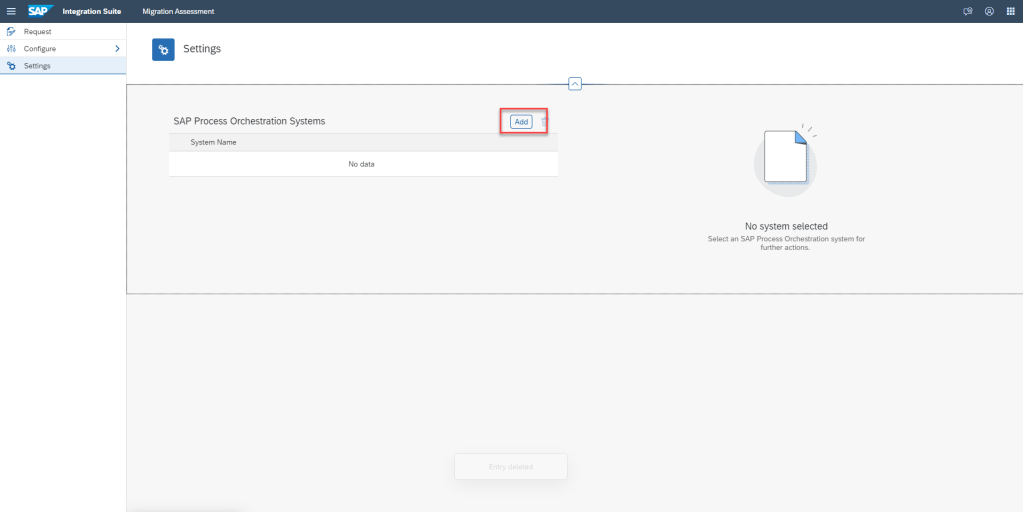Image resolution: width=1023 pixels, height=512 pixels.
Task: Click the No system selected heading
Action: [x=786, y=226]
